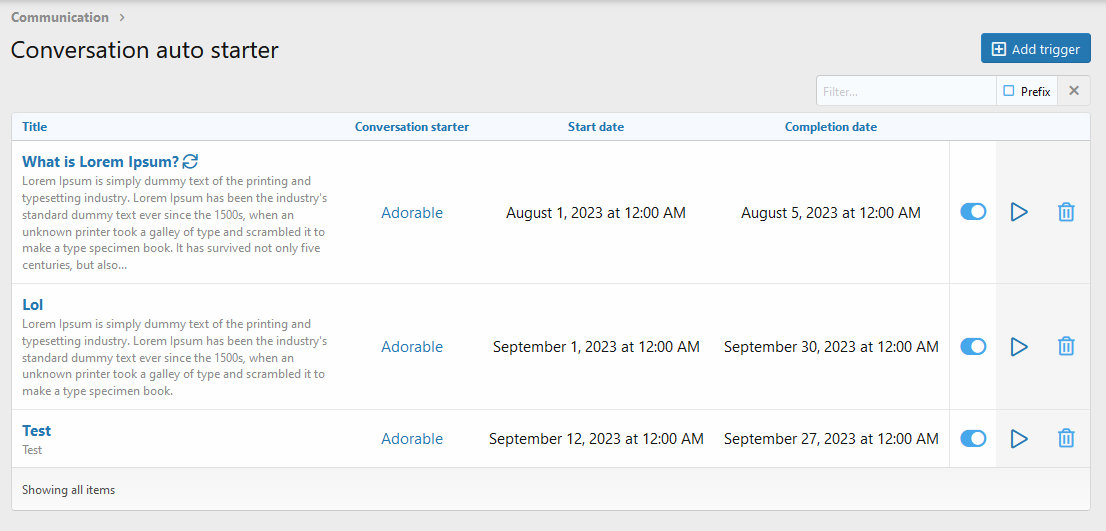Image resolution: width=1106 pixels, height=531 pixels.
Task: Add a new trigger
Action: [x=1035, y=49]
